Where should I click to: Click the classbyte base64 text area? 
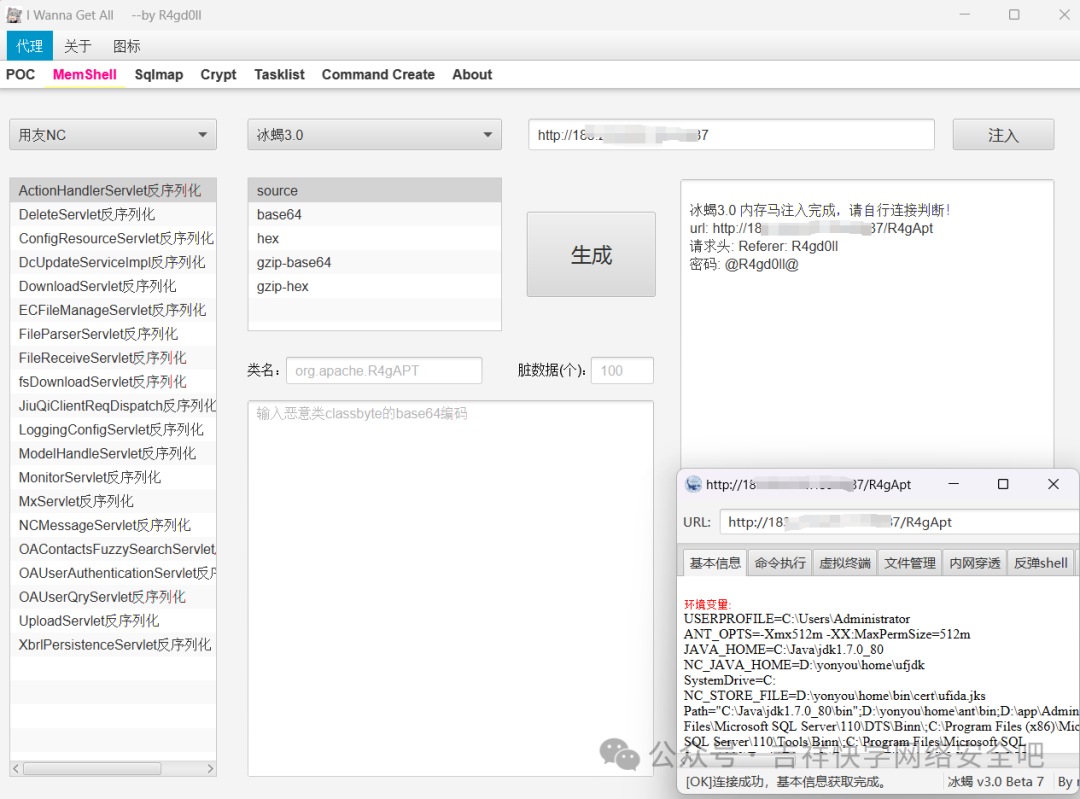pos(450,588)
